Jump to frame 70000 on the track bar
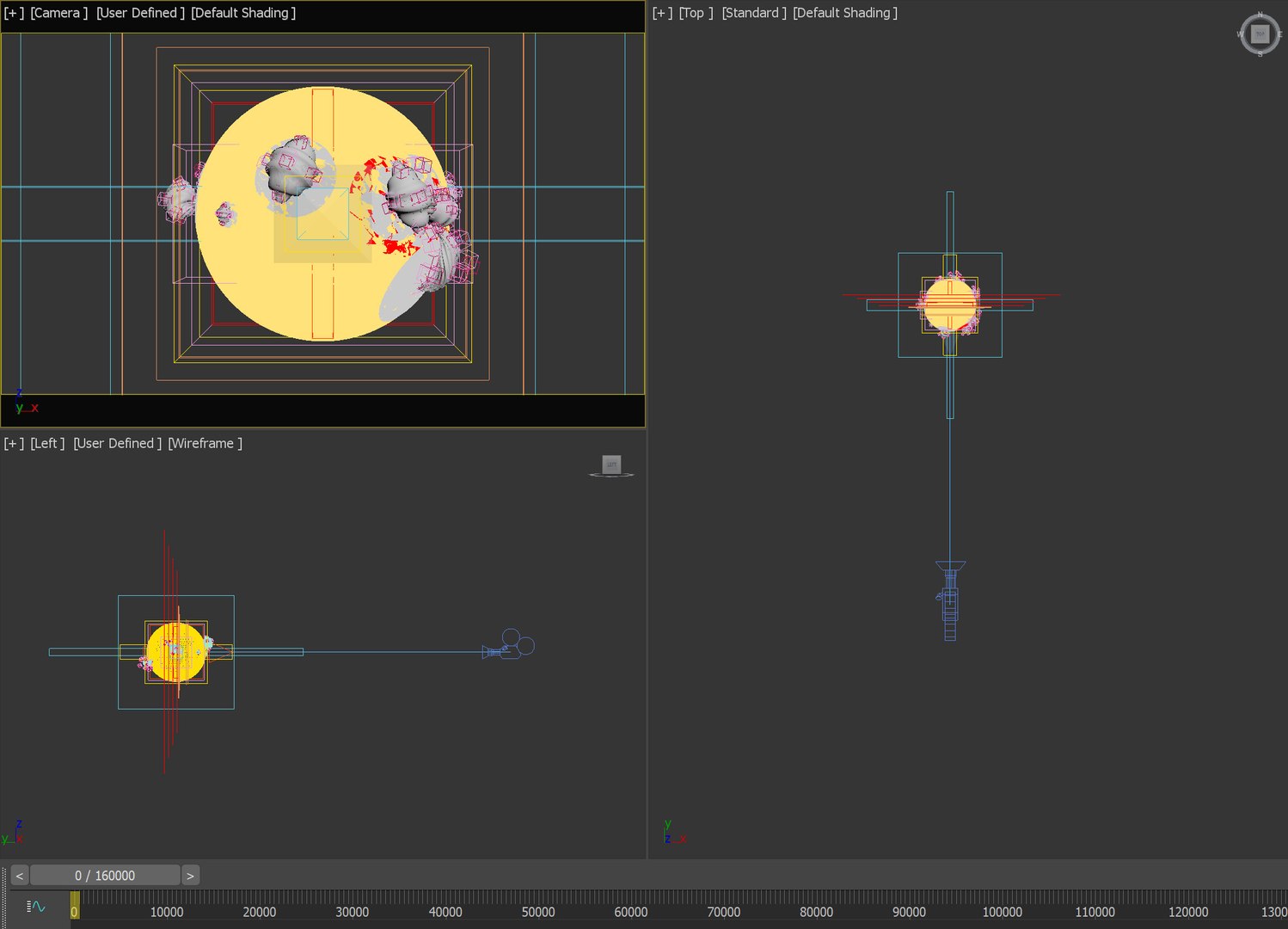The width and height of the screenshot is (1288, 929). pos(724,912)
